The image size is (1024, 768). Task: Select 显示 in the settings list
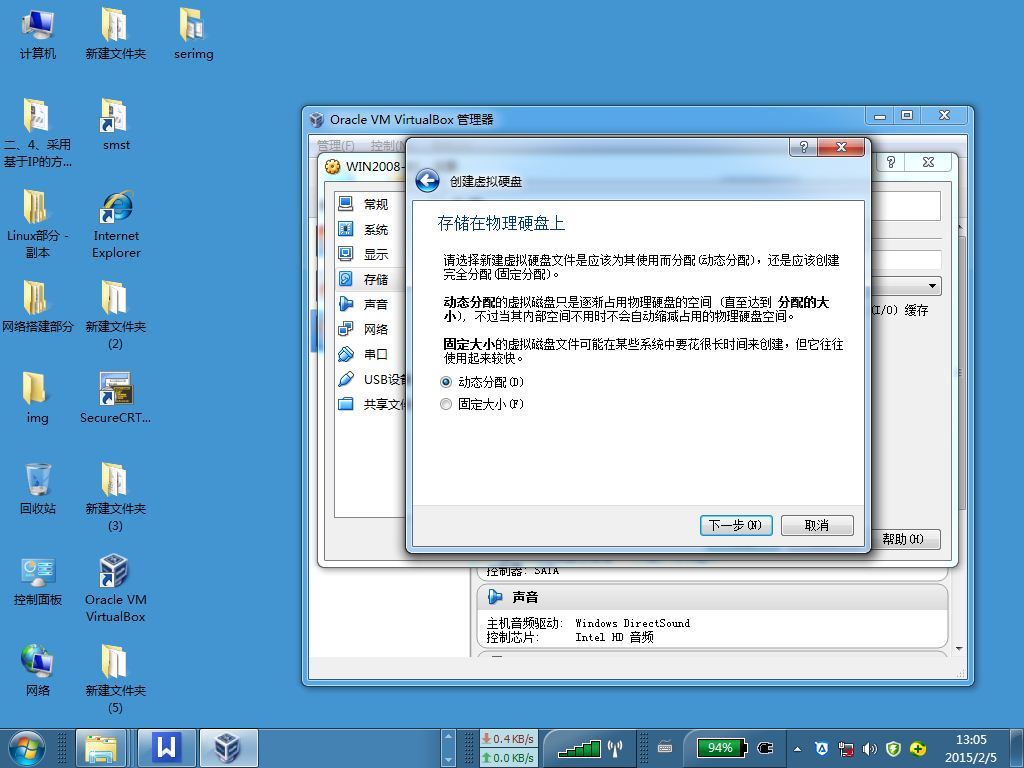point(369,254)
